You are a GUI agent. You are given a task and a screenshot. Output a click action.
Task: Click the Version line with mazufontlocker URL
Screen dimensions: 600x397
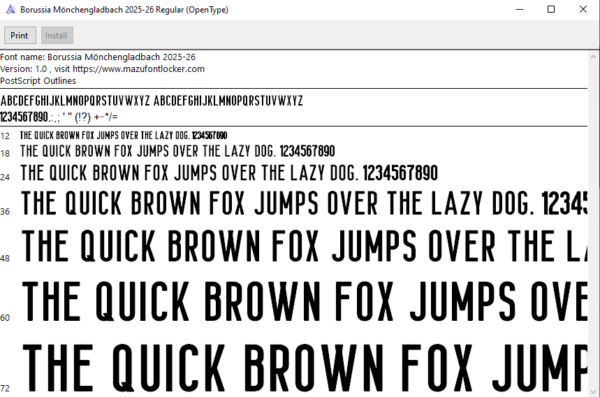click(102, 69)
